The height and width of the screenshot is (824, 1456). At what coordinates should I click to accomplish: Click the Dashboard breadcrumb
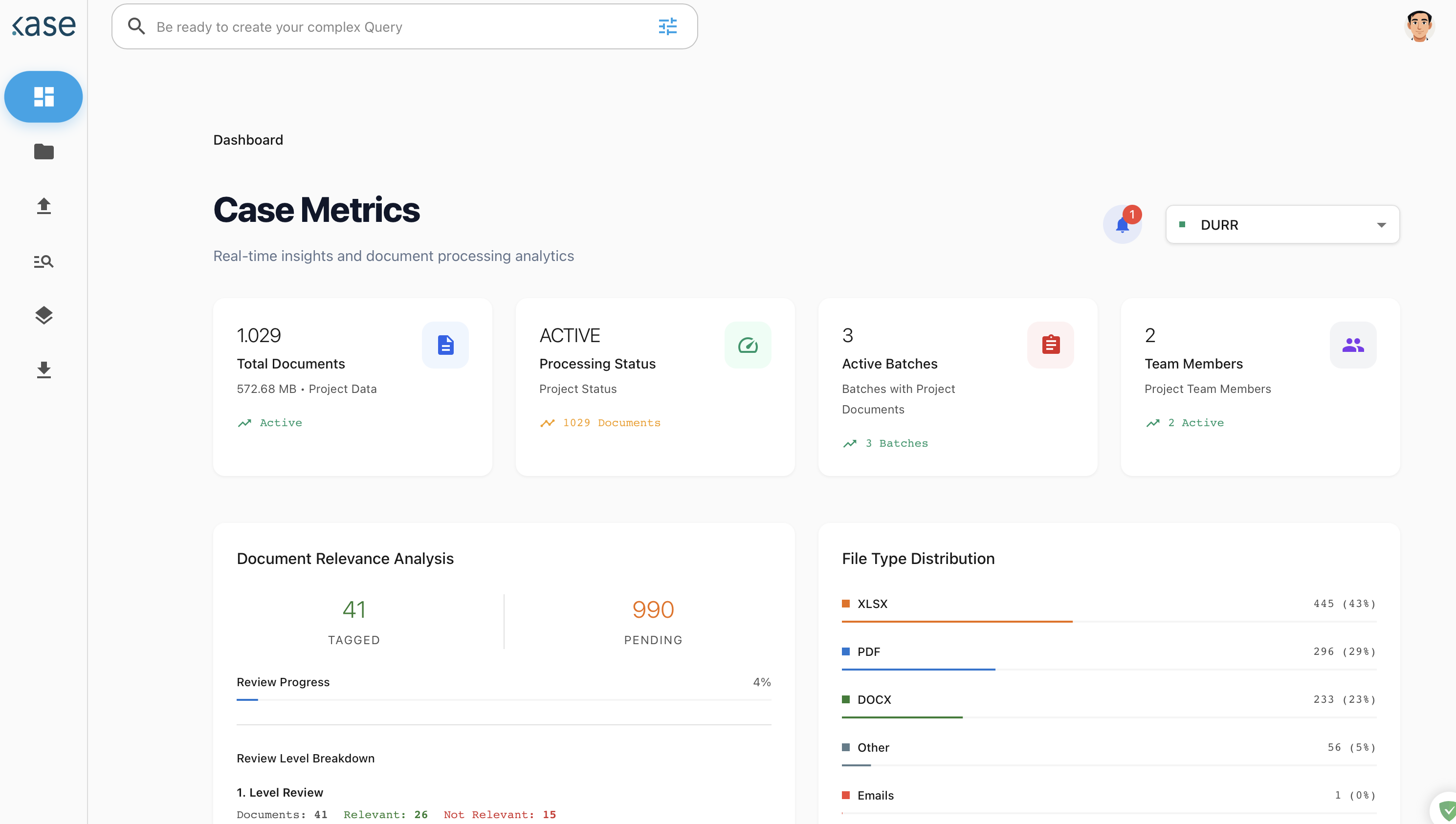[248, 140]
